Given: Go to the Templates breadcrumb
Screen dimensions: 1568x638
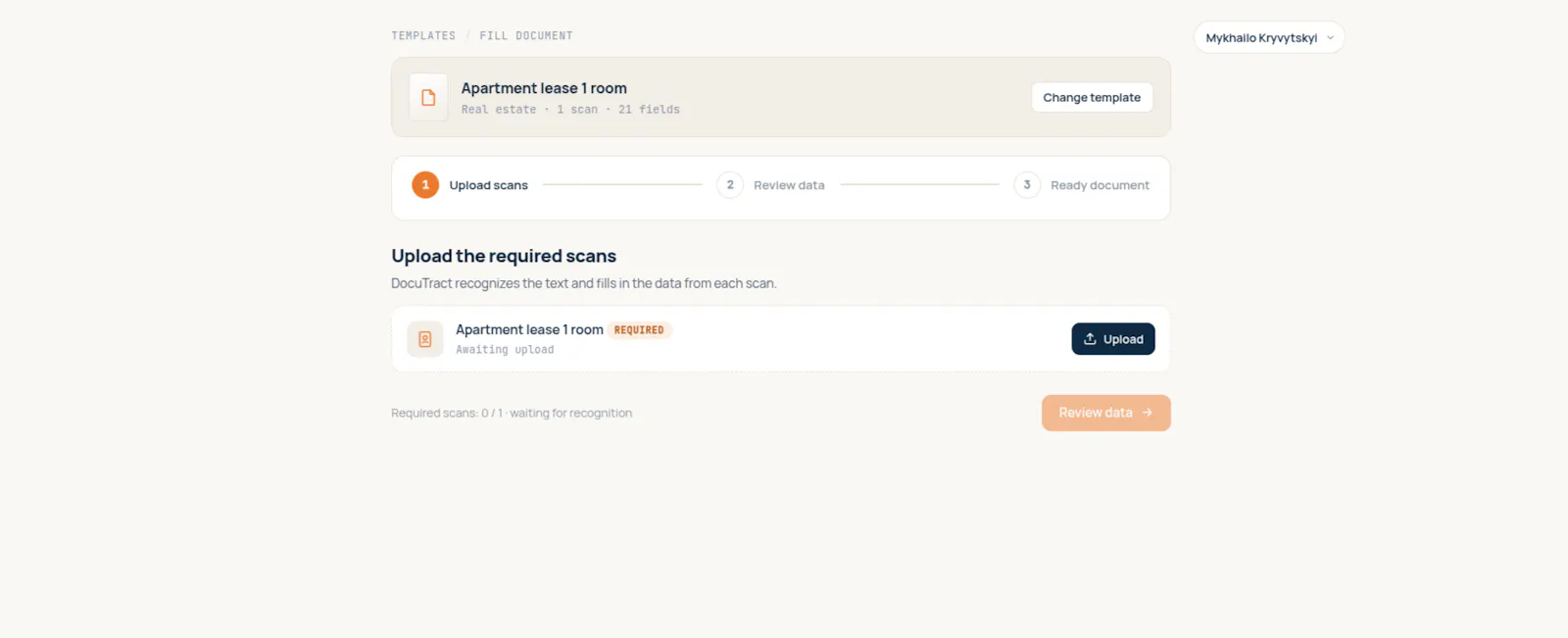Looking at the screenshot, I should tap(423, 35).
